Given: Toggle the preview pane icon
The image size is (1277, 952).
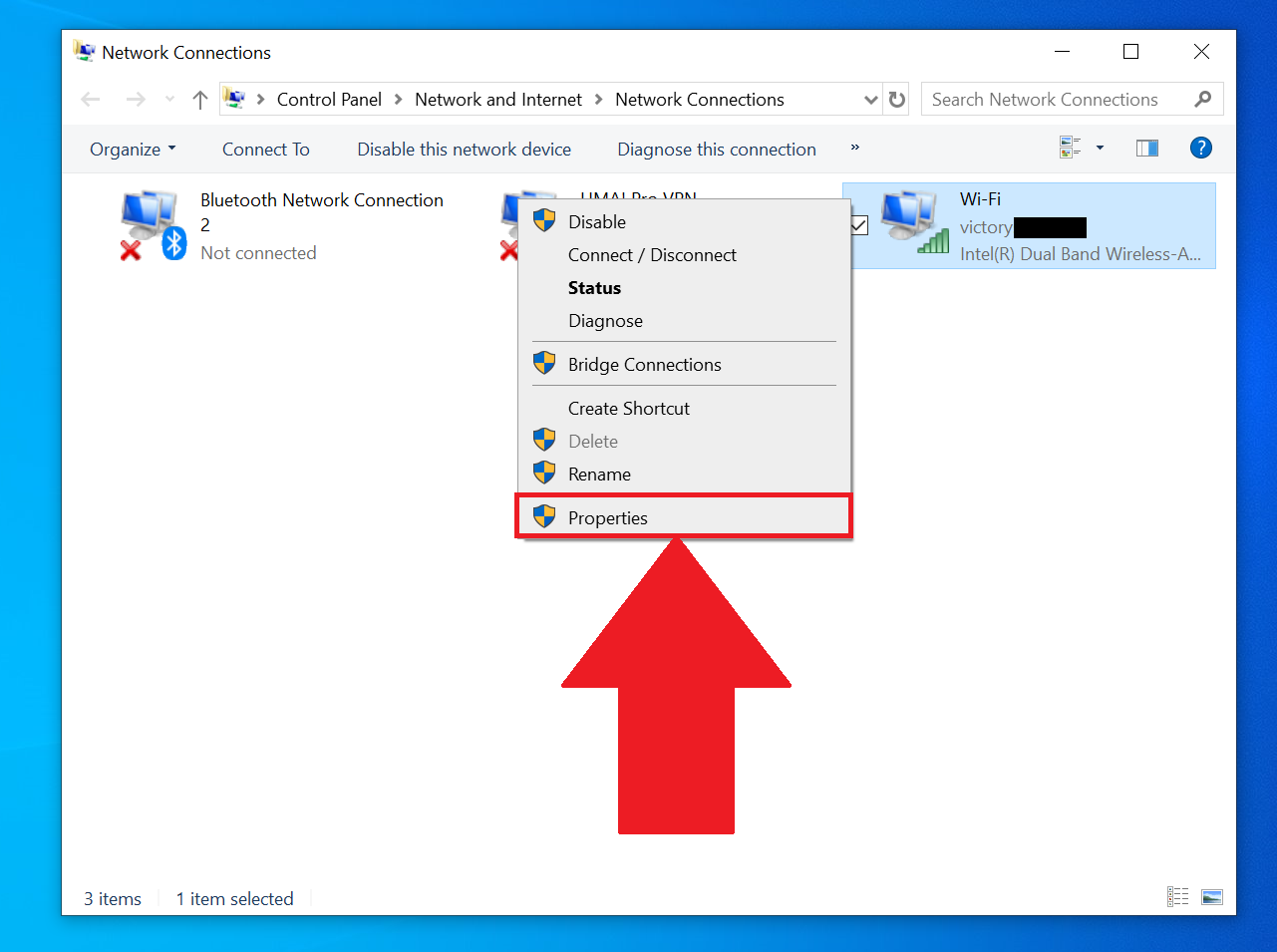Looking at the screenshot, I should click(1146, 148).
